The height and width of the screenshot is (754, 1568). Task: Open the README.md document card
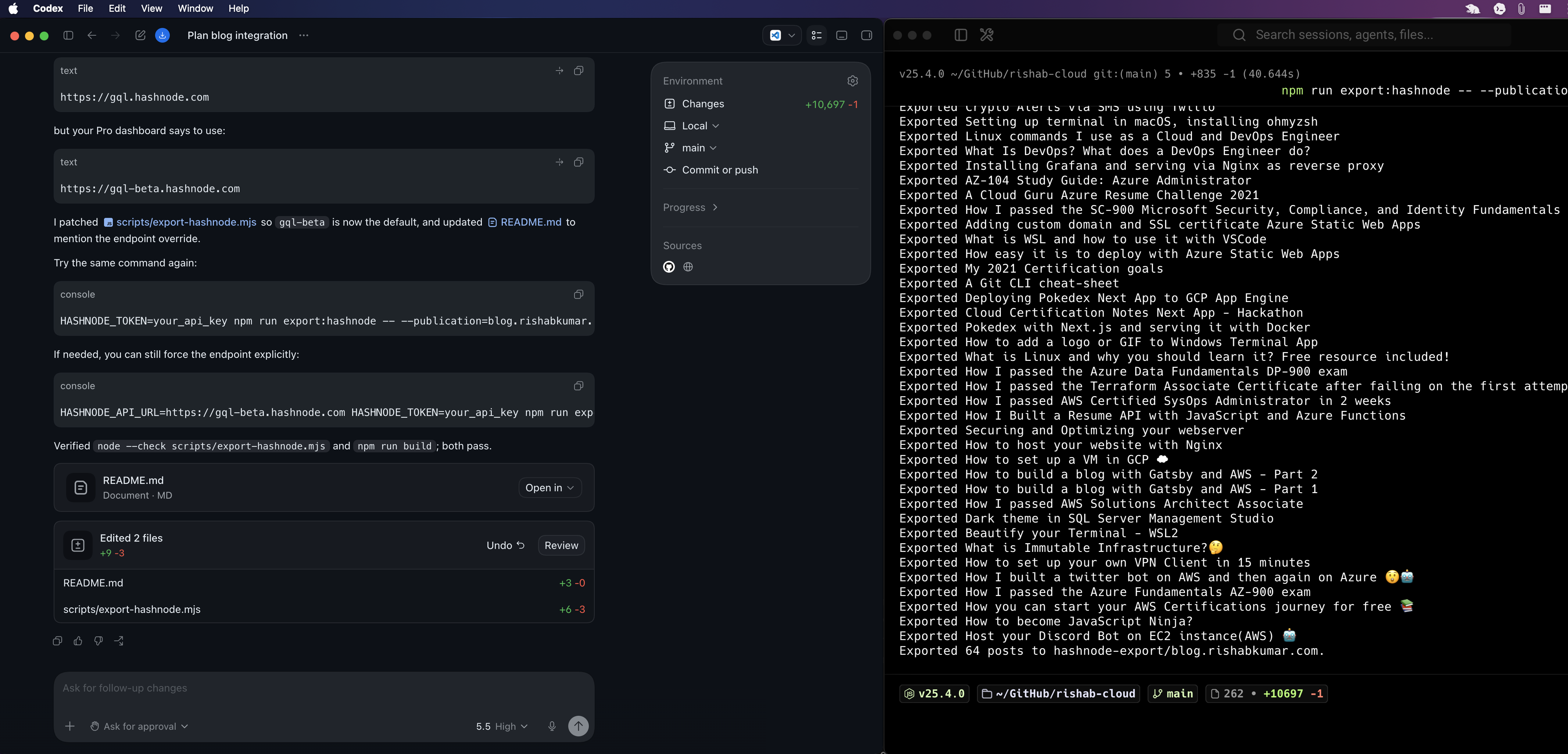(324, 488)
